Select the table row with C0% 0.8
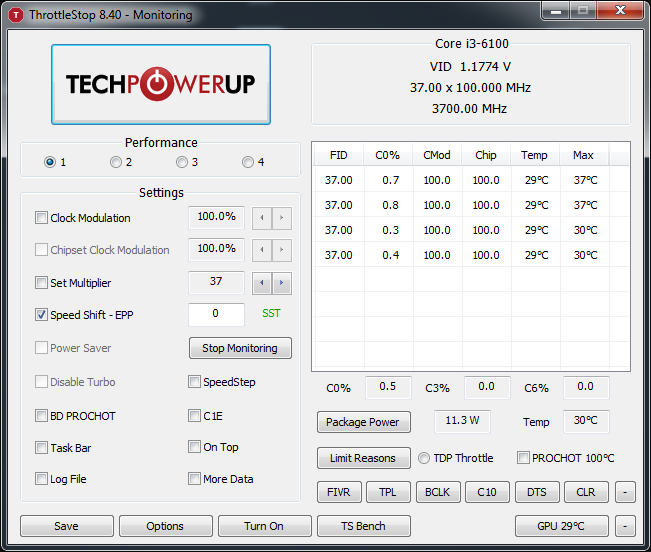 point(472,205)
